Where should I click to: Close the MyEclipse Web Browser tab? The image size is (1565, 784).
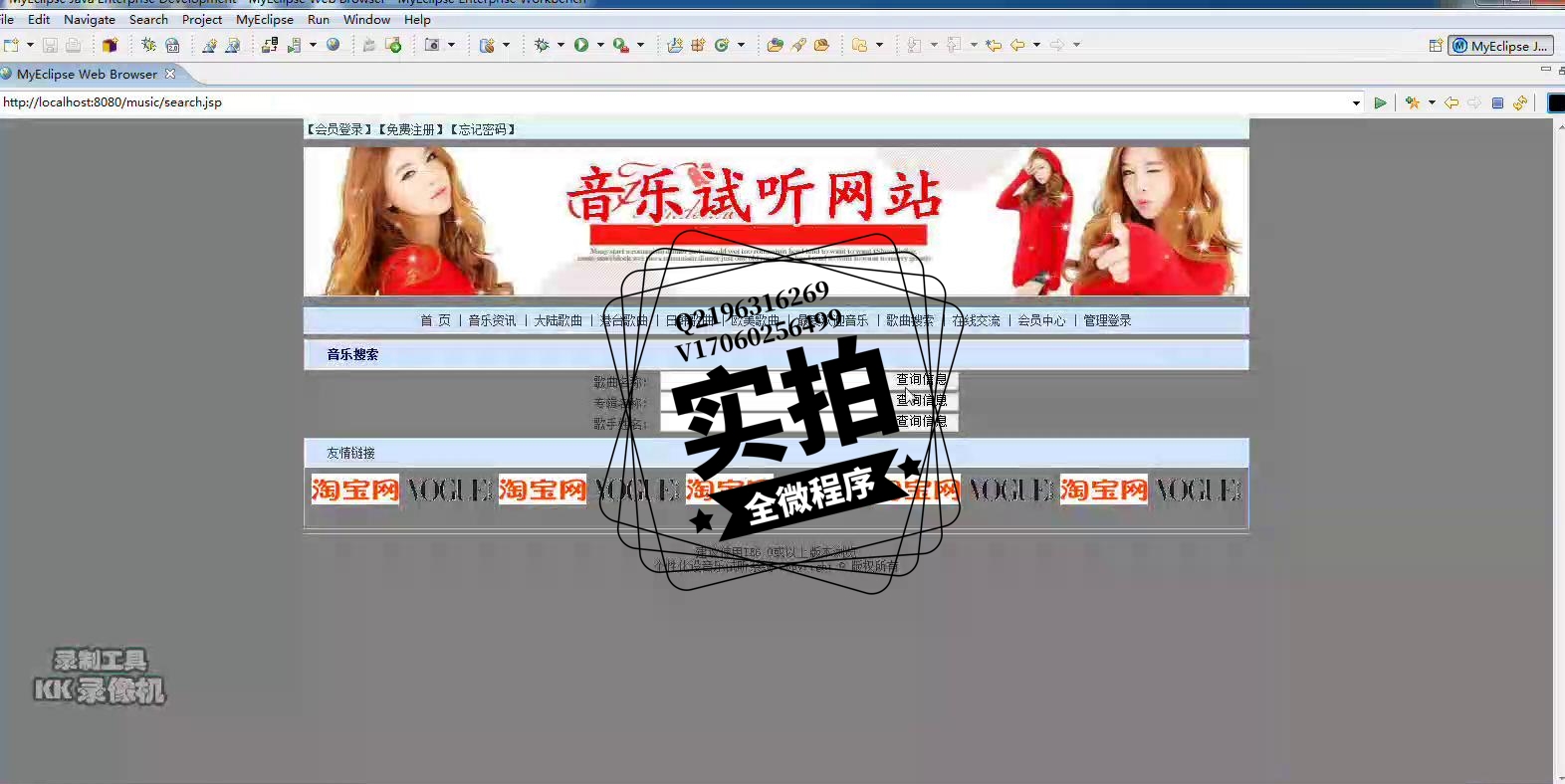[x=170, y=74]
